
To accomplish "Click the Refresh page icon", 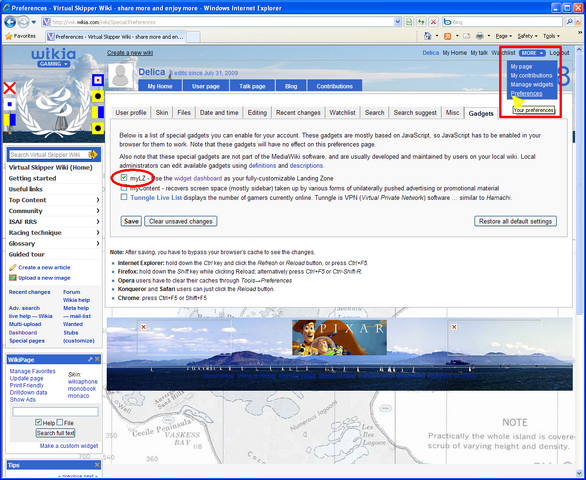I will click(x=421, y=22).
